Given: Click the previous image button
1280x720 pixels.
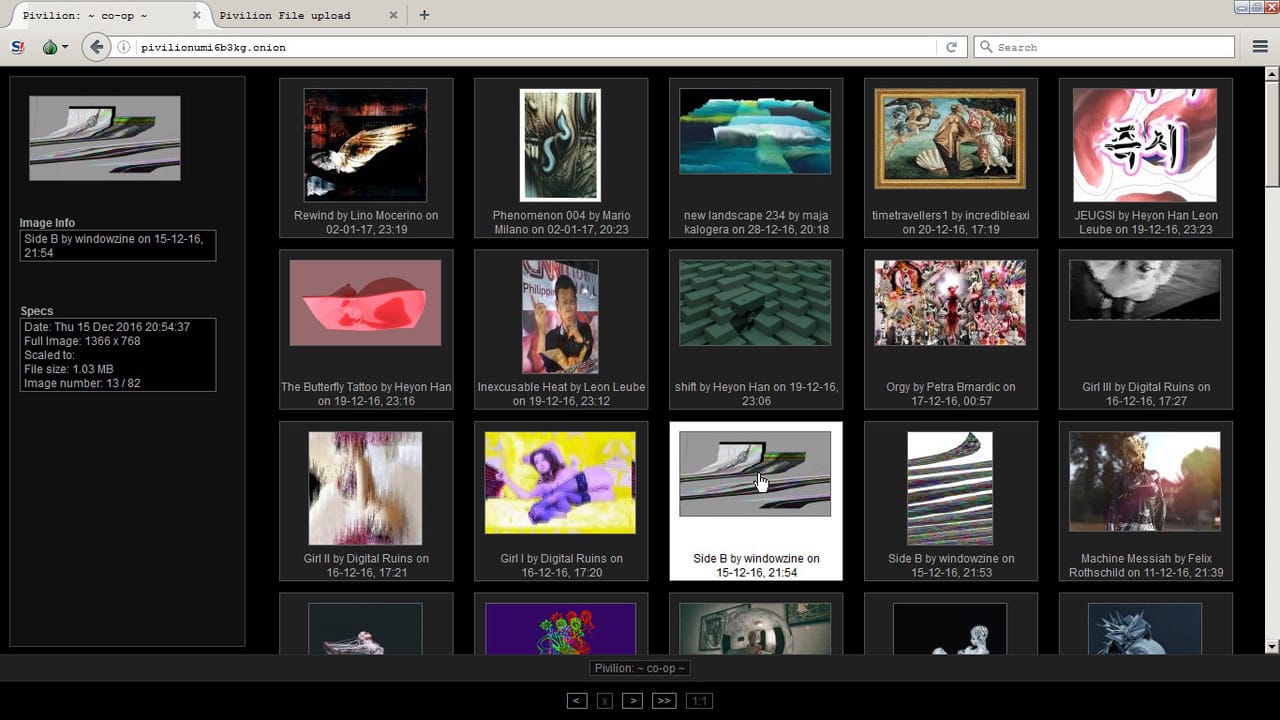Looking at the screenshot, I should point(576,700).
